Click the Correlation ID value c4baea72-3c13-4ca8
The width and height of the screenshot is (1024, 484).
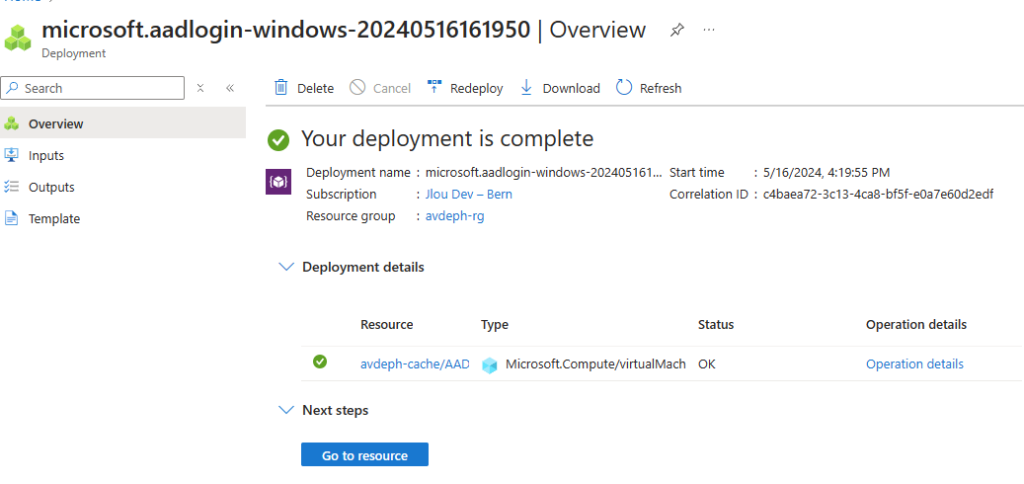(878, 194)
